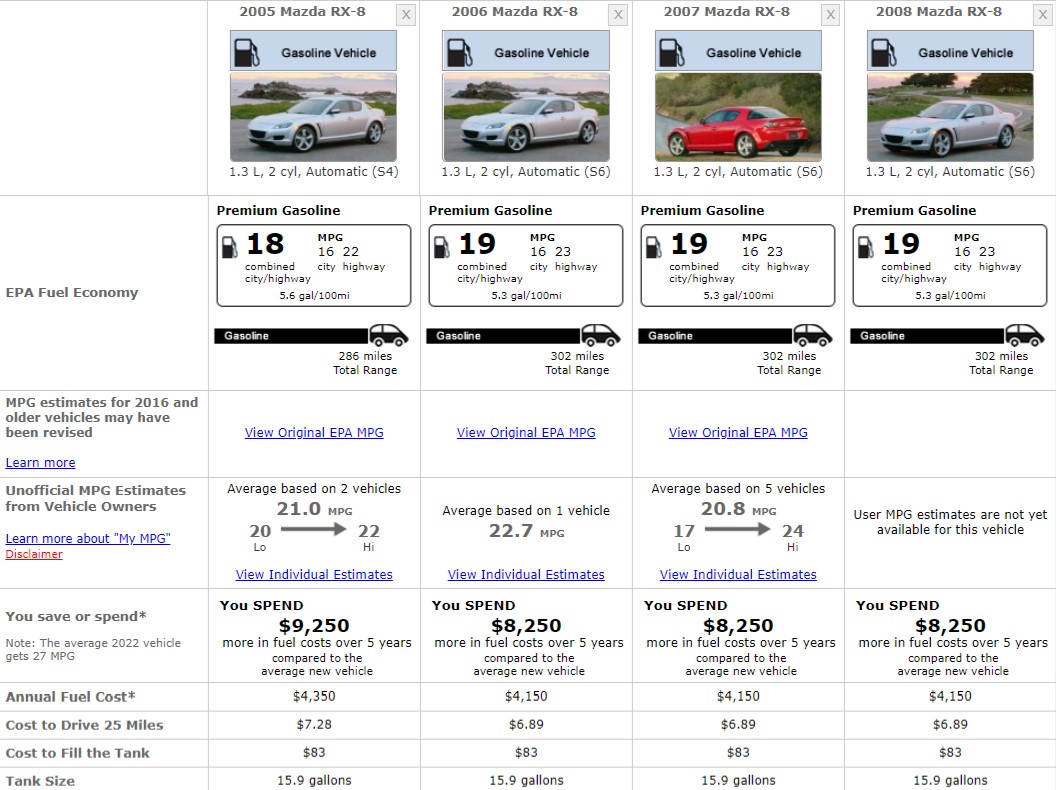Image resolution: width=1056 pixels, height=790 pixels.
Task: Click the 2007 Gasoline range bar
Action: click(x=716, y=335)
